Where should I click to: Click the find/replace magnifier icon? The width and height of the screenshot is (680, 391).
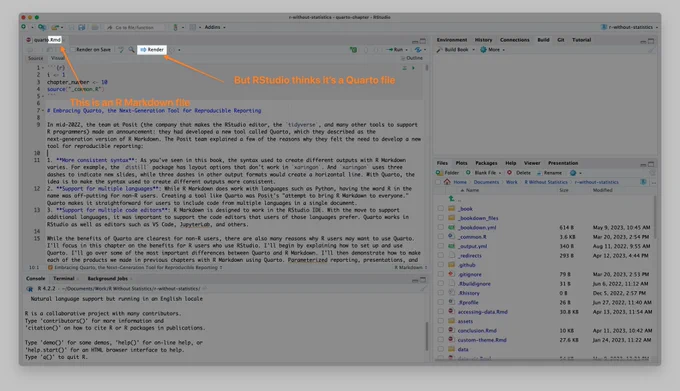coord(131,50)
